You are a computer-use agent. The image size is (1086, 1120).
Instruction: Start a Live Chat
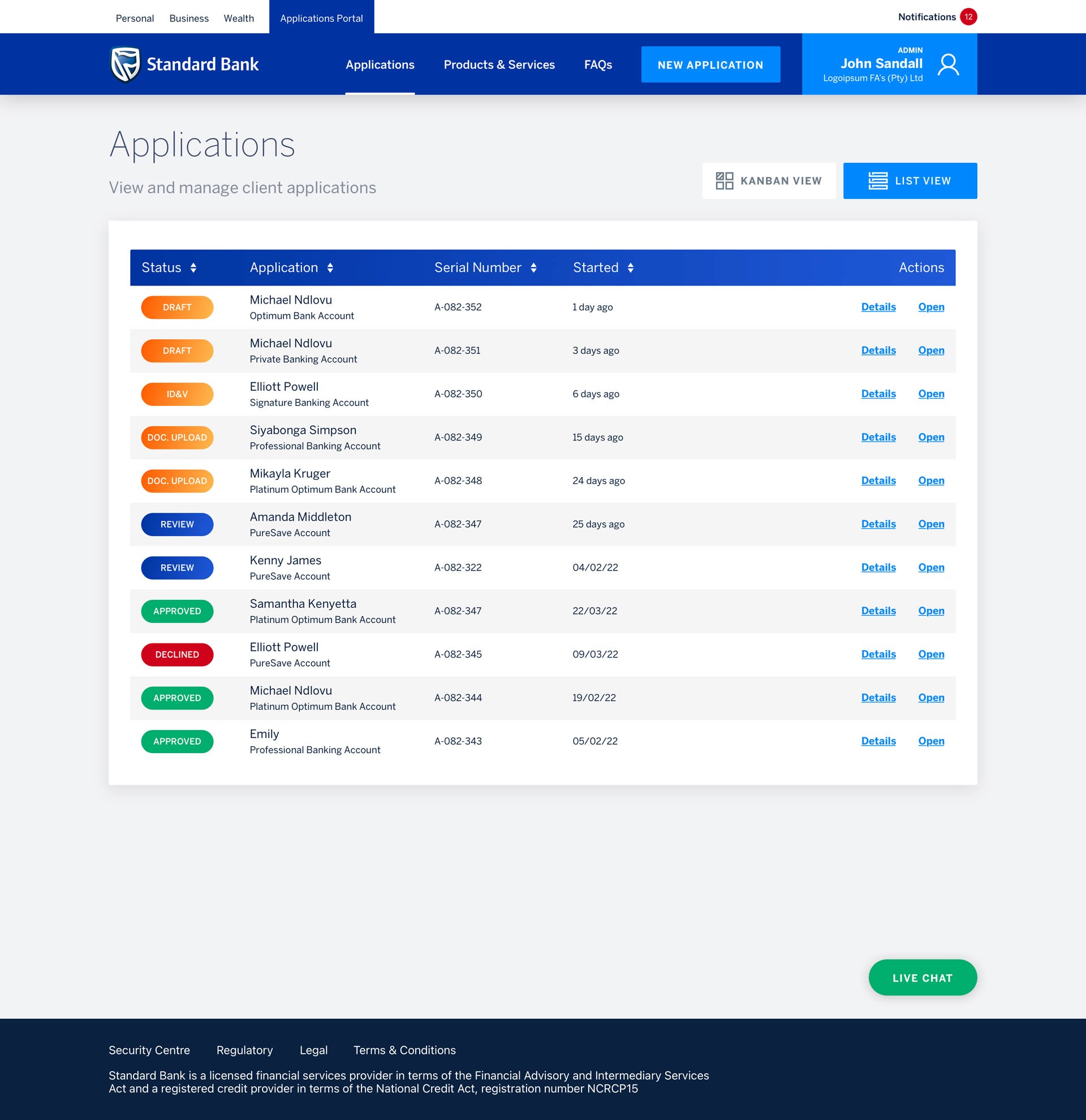(x=923, y=978)
